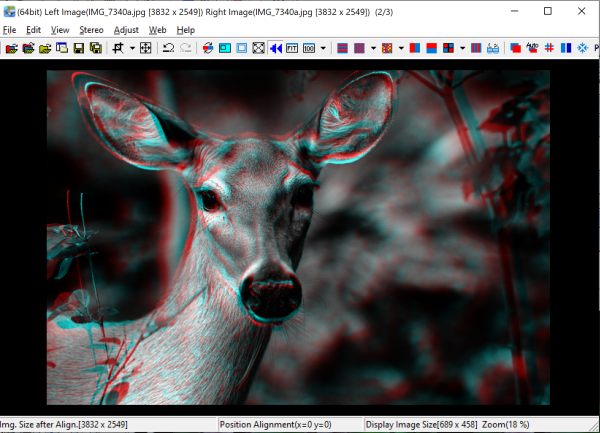The image size is (600, 433).
Task: Select the crop tool icon
Action: (119, 48)
